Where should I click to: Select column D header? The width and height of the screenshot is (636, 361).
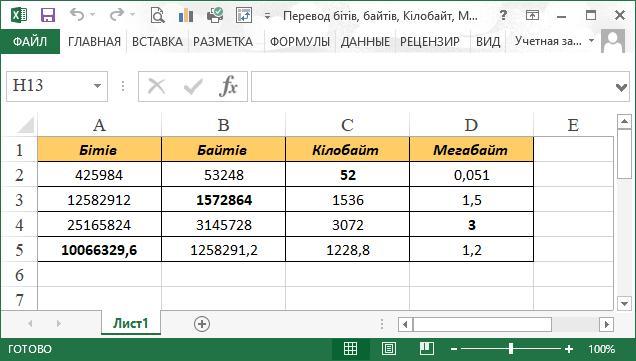pyautogui.click(x=471, y=125)
